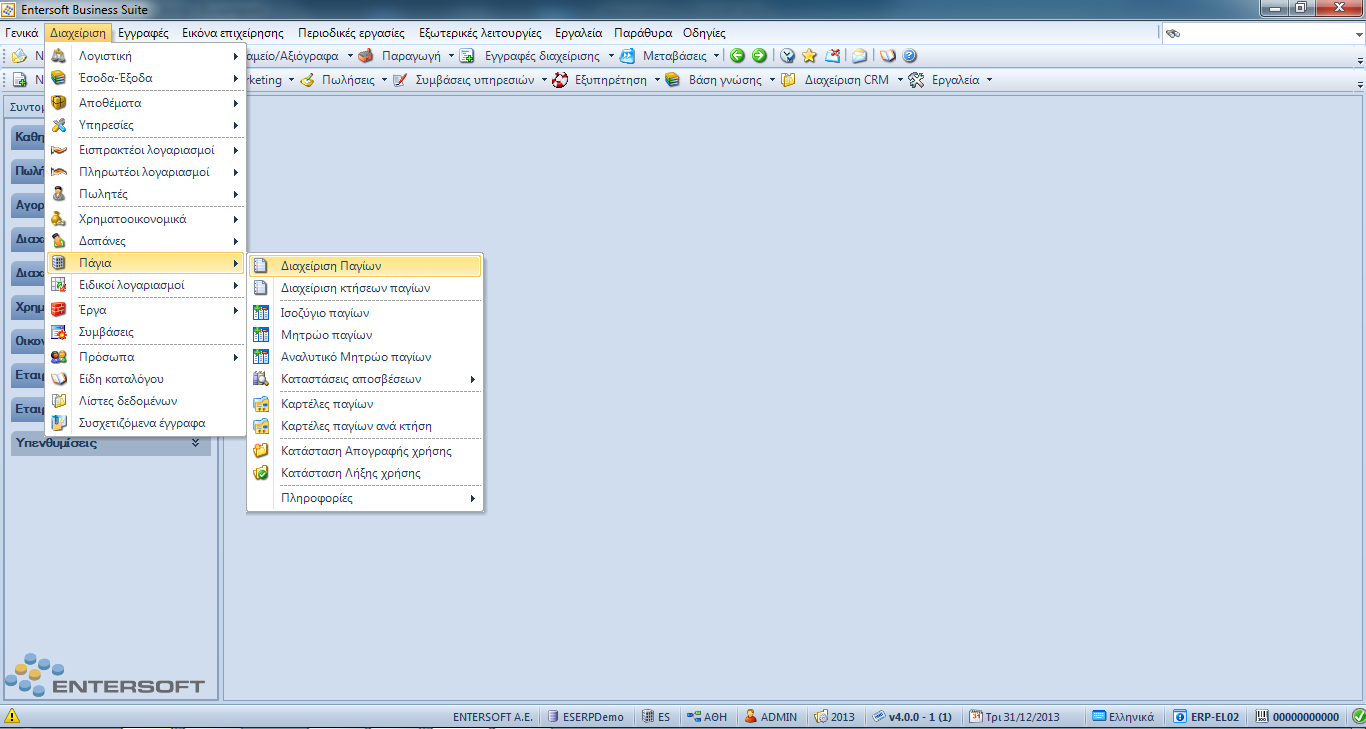Image resolution: width=1366 pixels, height=729 pixels.
Task: Open the Παράθυρα menu
Action: pyautogui.click(x=643, y=33)
